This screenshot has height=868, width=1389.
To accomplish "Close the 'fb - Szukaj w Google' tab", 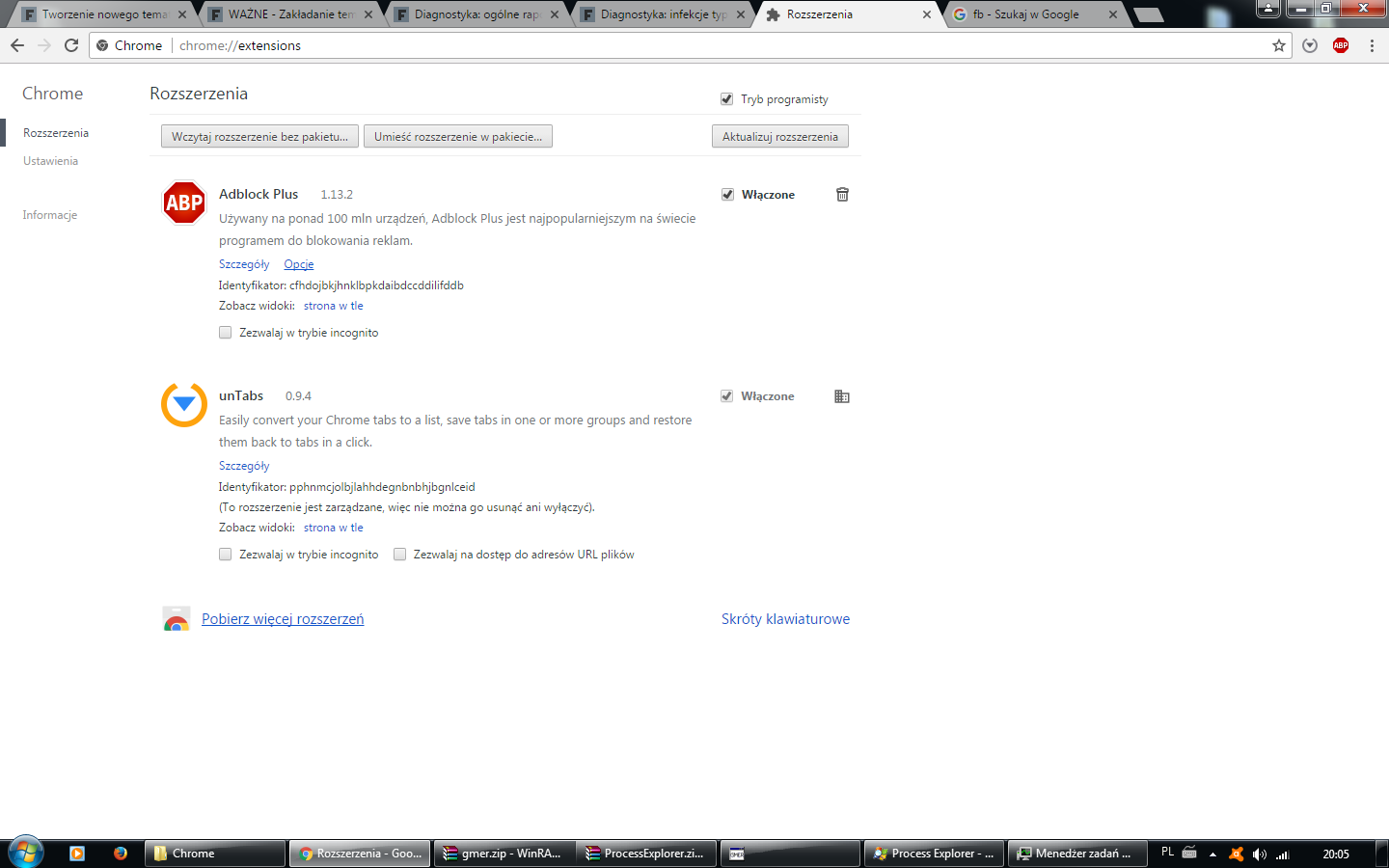I will [1113, 14].
